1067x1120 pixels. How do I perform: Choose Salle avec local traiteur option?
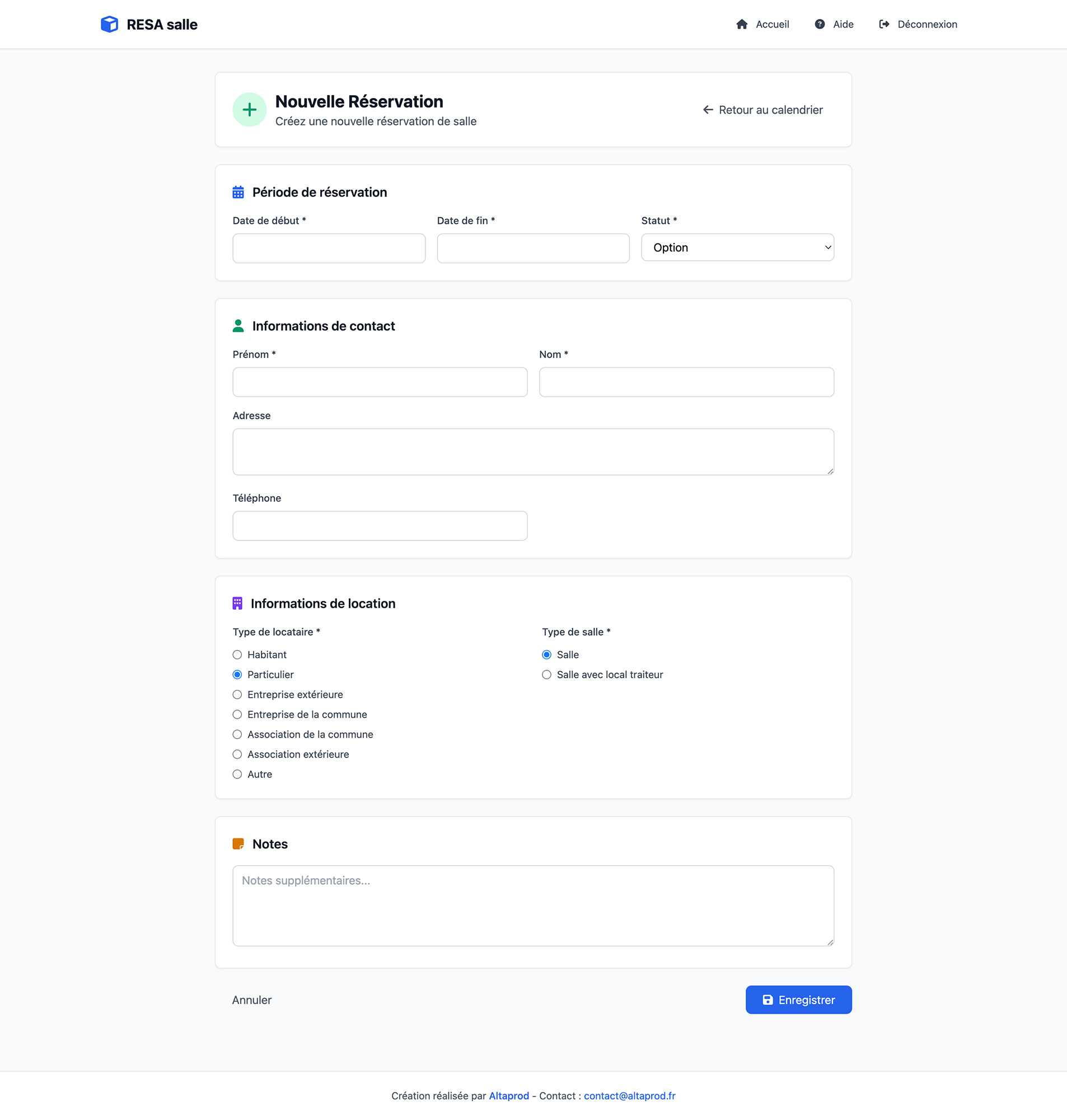click(x=546, y=675)
